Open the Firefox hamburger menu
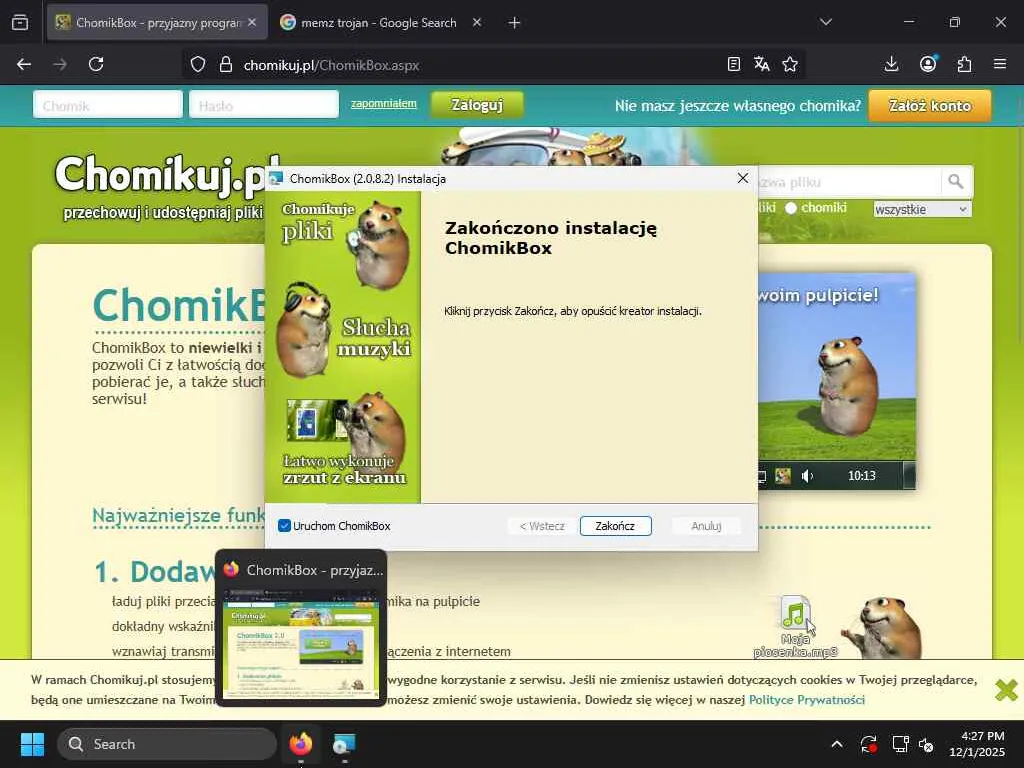The width and height of the screenshot is (1024, 768). tap(1000, 64)
